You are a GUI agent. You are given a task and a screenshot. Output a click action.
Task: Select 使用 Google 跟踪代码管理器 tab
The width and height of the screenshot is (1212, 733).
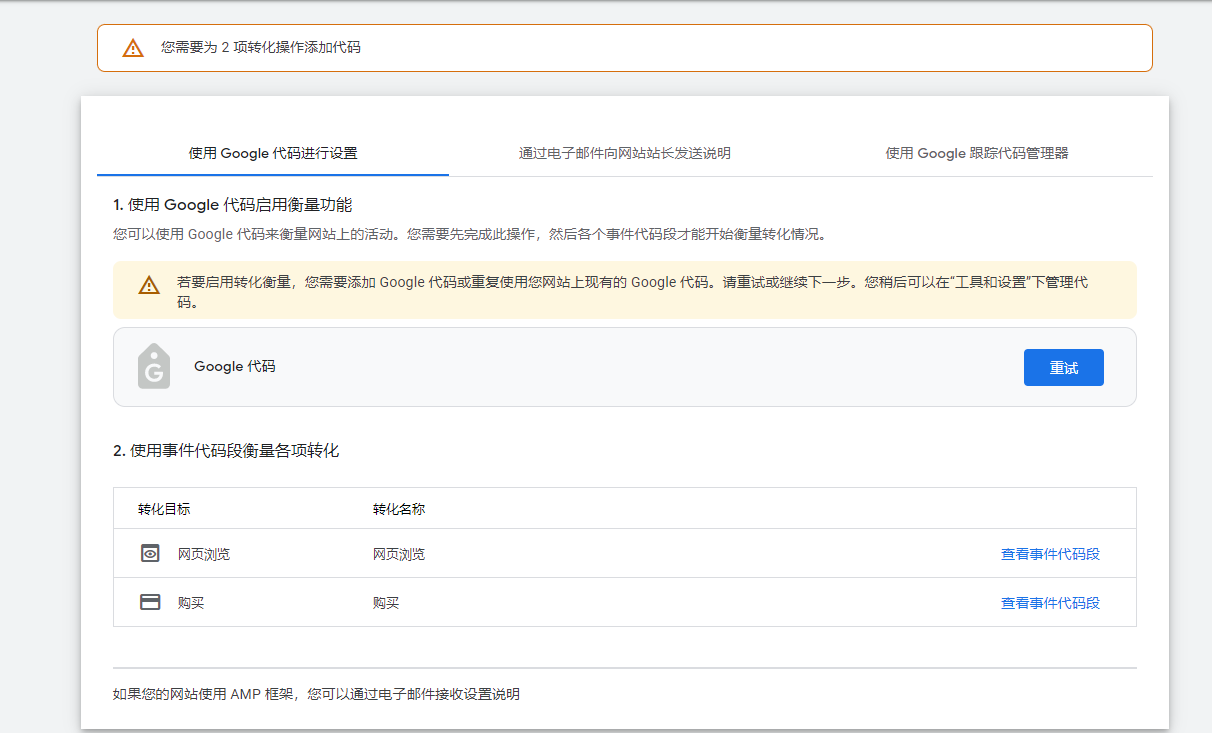coord(977,153)
